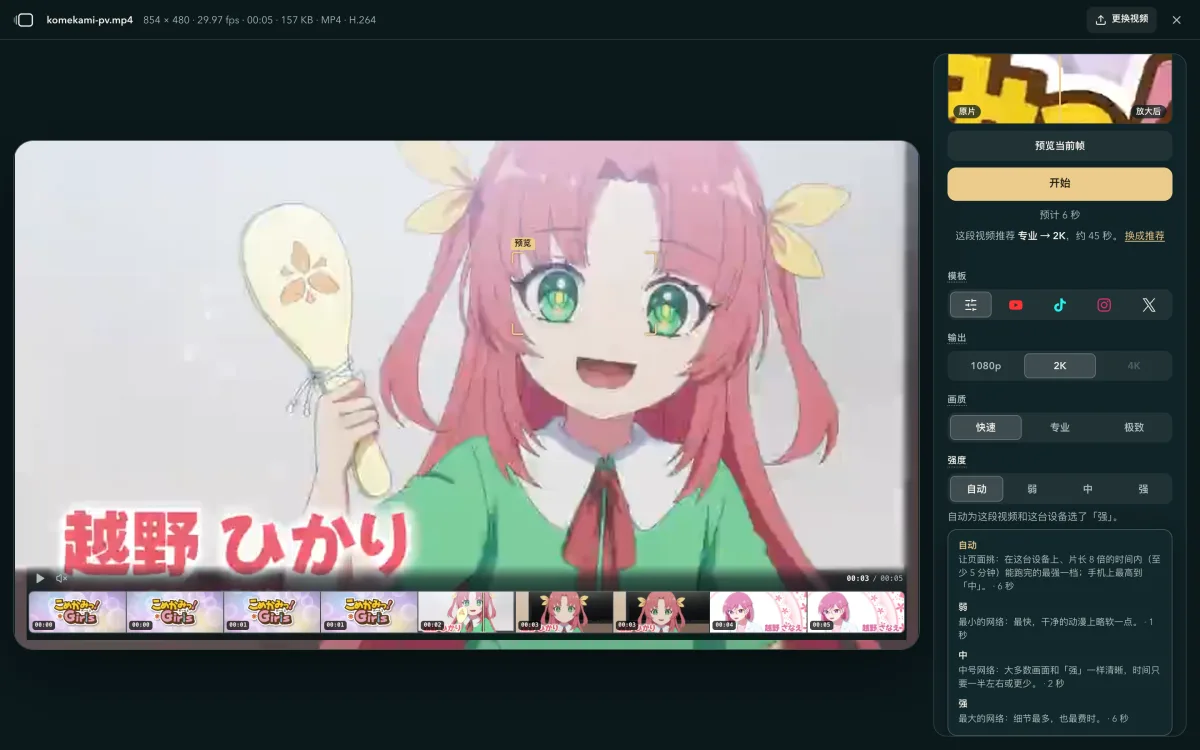Set output to 1080p

click(x=986, y=366)
